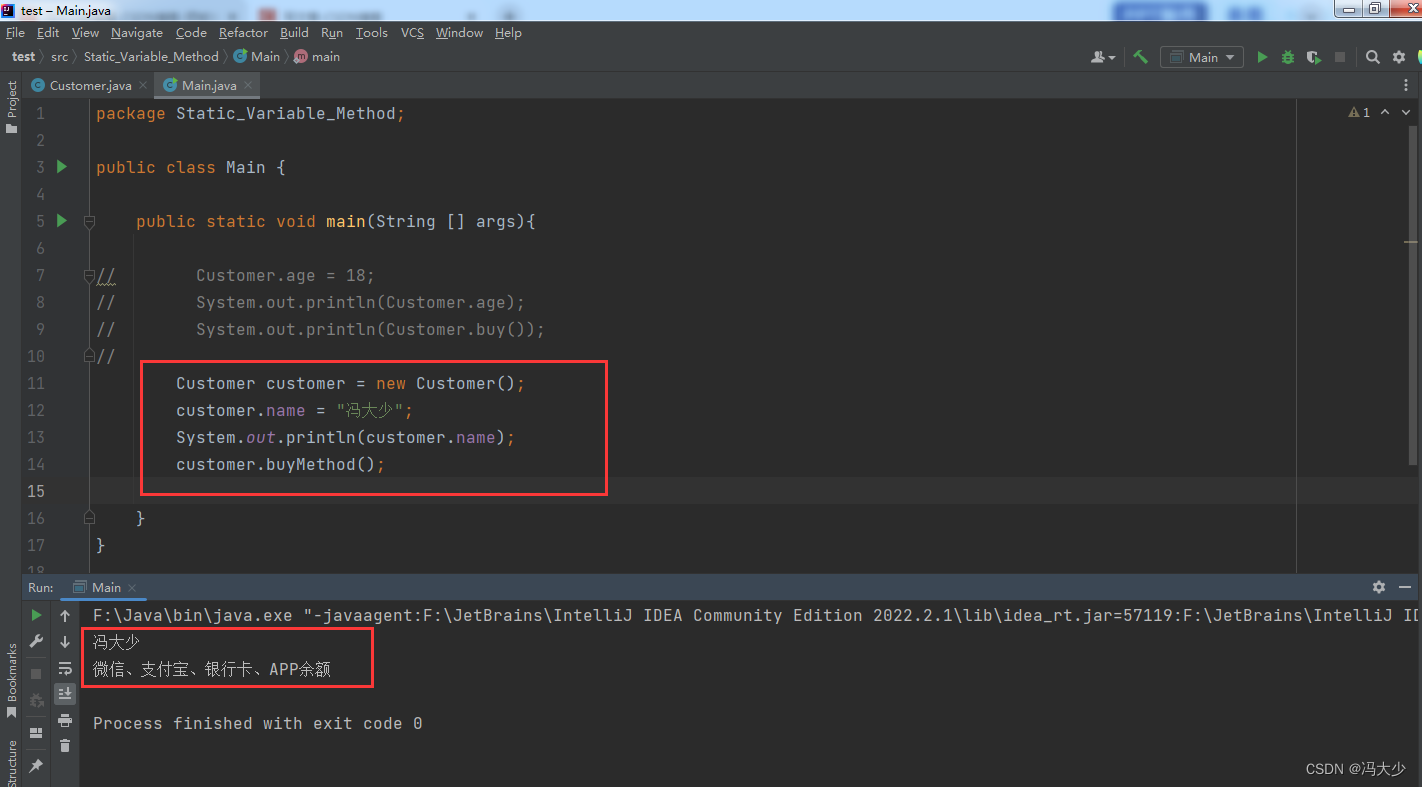The image size is (1422, 787).
Task: Click the Static_Variable_Method breadcrumb
Action: 151,57
